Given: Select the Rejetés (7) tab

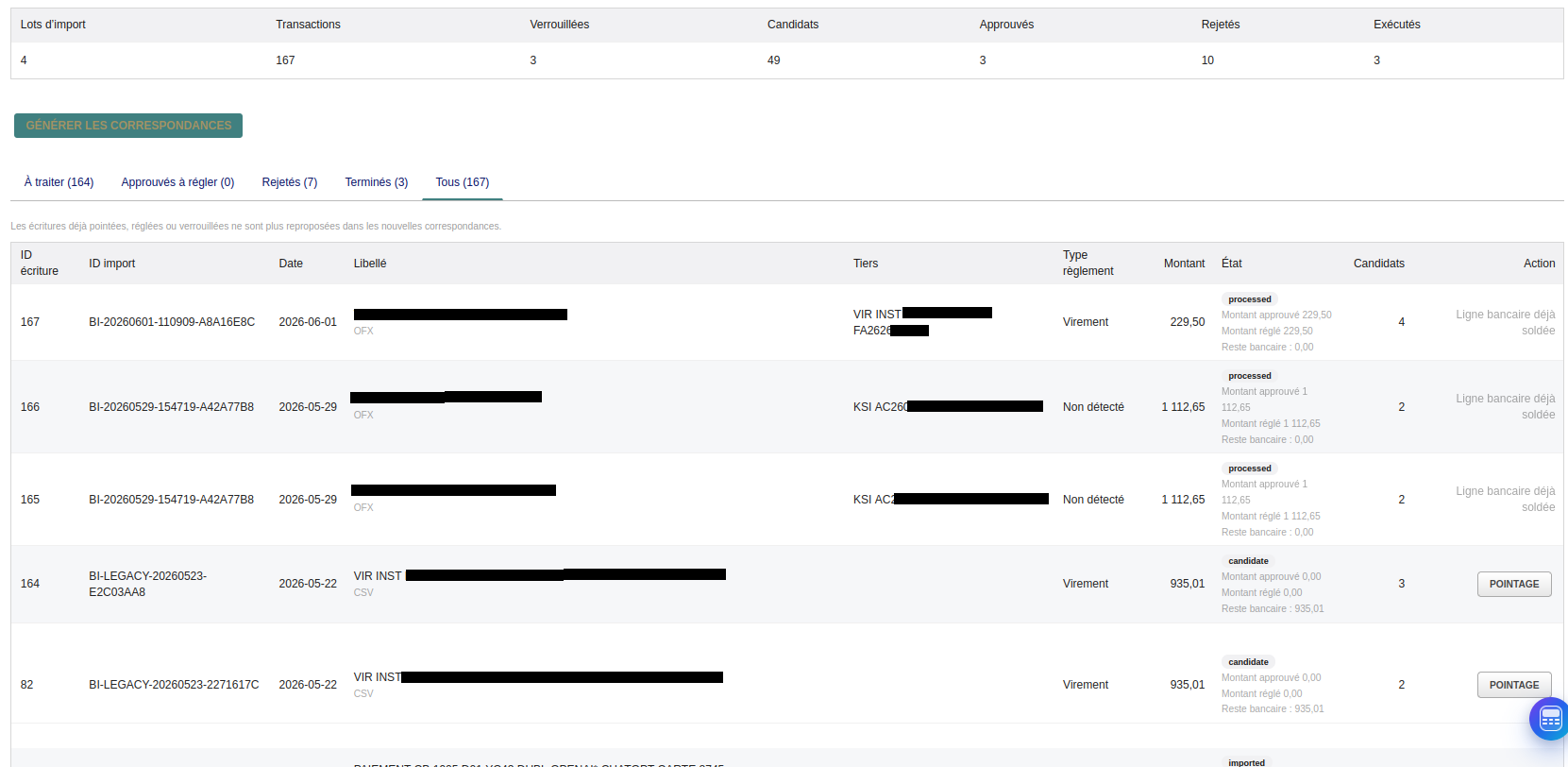Looking at the screenshot, I should [290, 182].
